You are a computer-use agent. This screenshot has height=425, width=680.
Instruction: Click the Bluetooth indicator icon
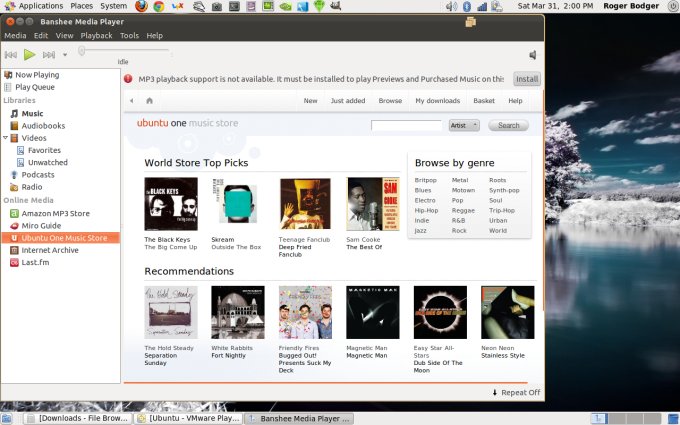click(x=467, y=6)
